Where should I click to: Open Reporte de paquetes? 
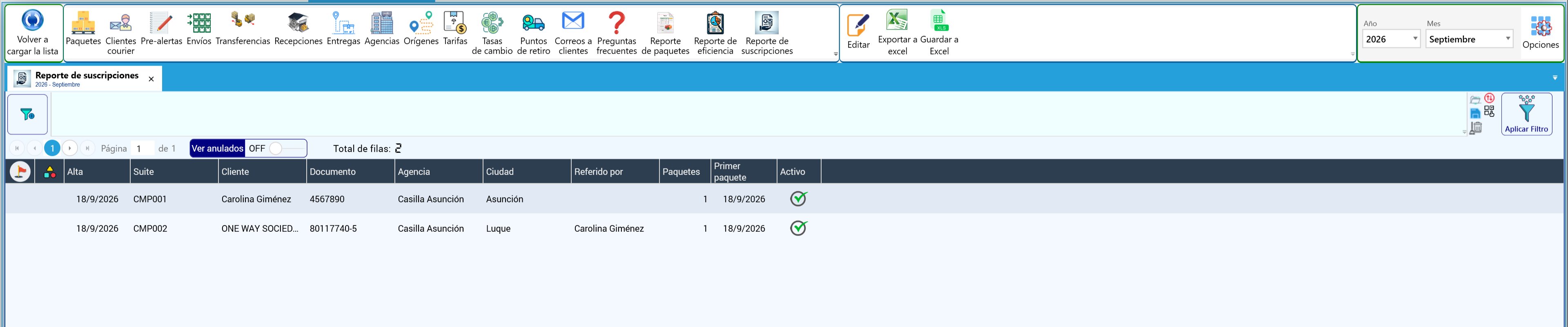tap(665, 34)
